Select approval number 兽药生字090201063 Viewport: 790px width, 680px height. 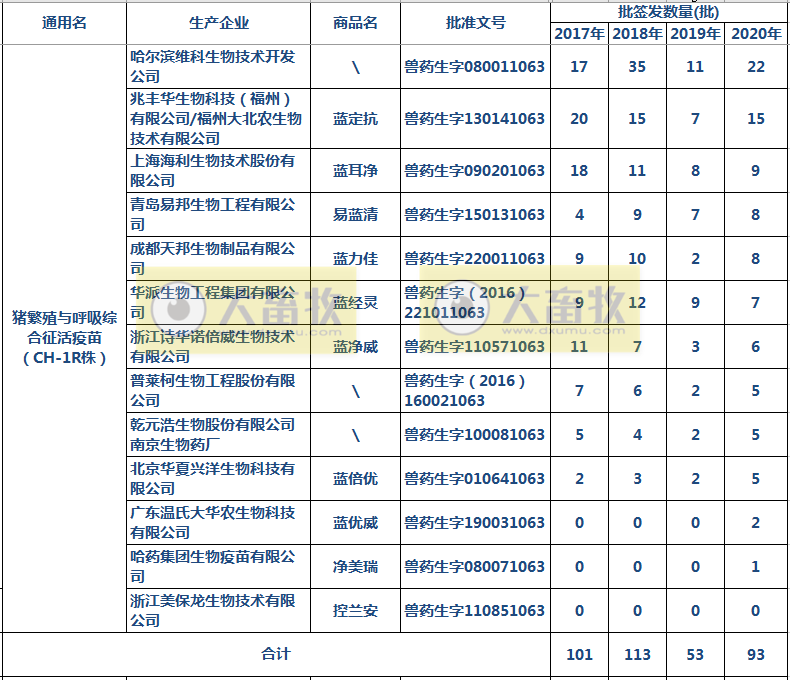[475, 171]
